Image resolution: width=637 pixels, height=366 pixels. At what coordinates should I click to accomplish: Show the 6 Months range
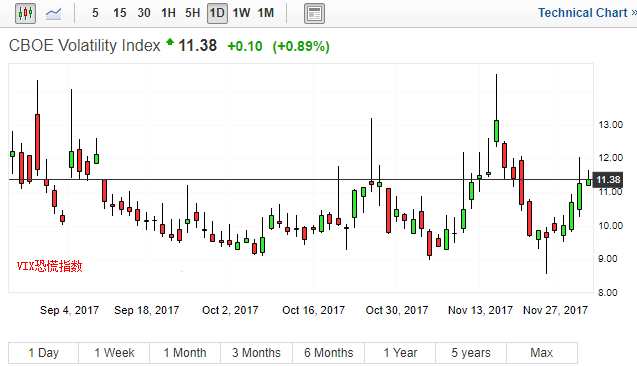329,353
